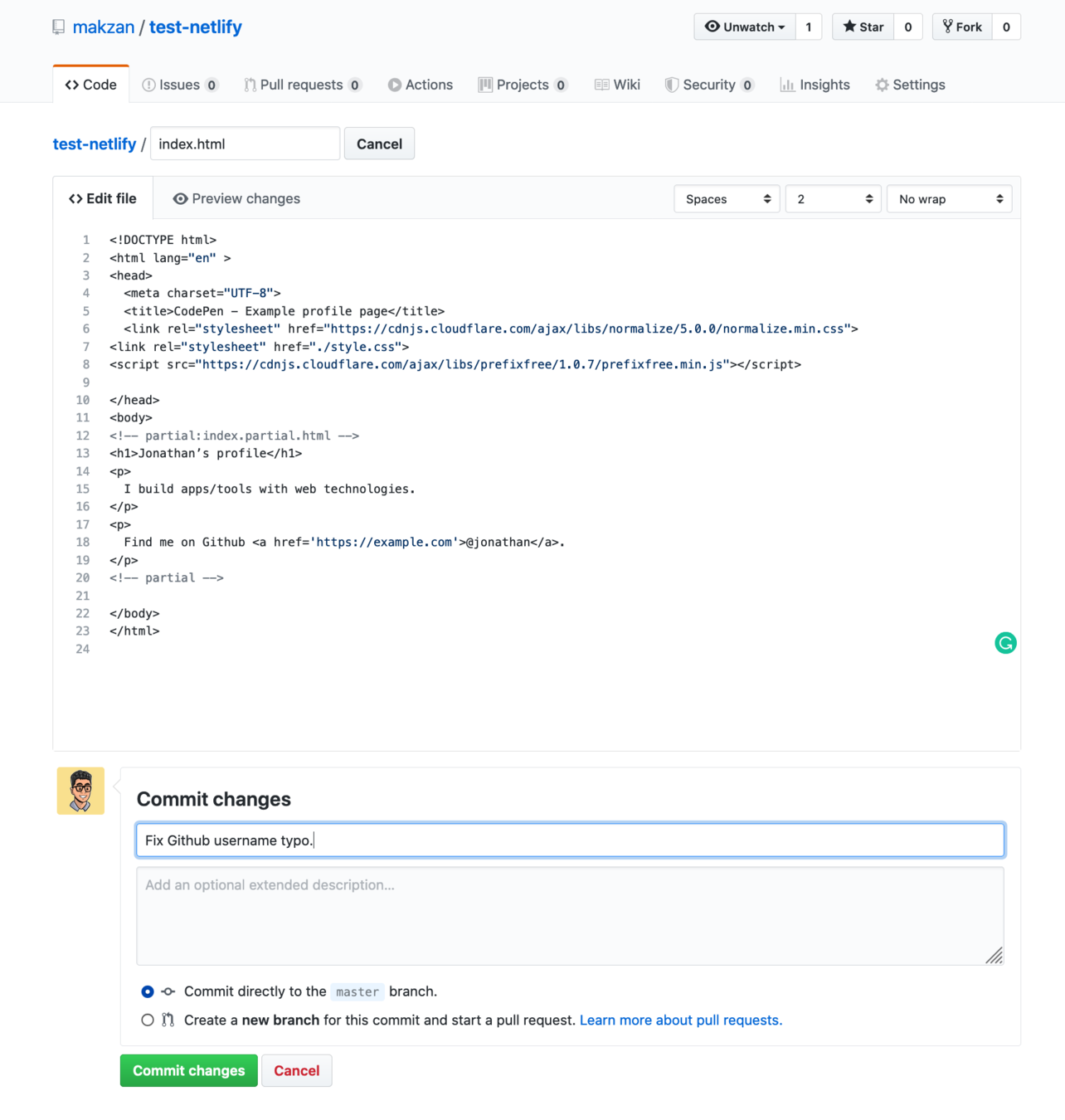Open the Spaces indent mode dropdown
The image size is (1065, 1120).
tap(727, 199)
